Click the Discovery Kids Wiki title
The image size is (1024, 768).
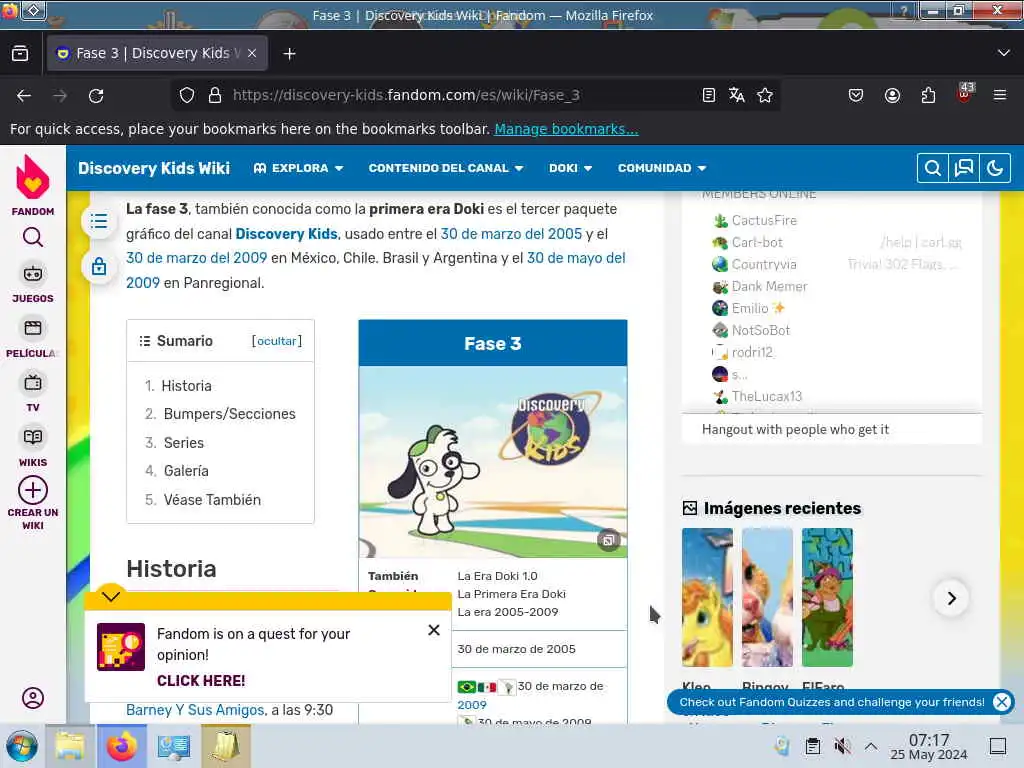point(154,168)
